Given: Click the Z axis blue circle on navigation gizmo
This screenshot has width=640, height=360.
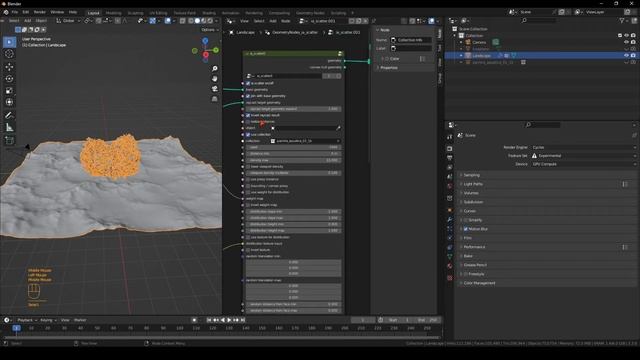Looking at the screenshot, I should (x=205, y=41).
